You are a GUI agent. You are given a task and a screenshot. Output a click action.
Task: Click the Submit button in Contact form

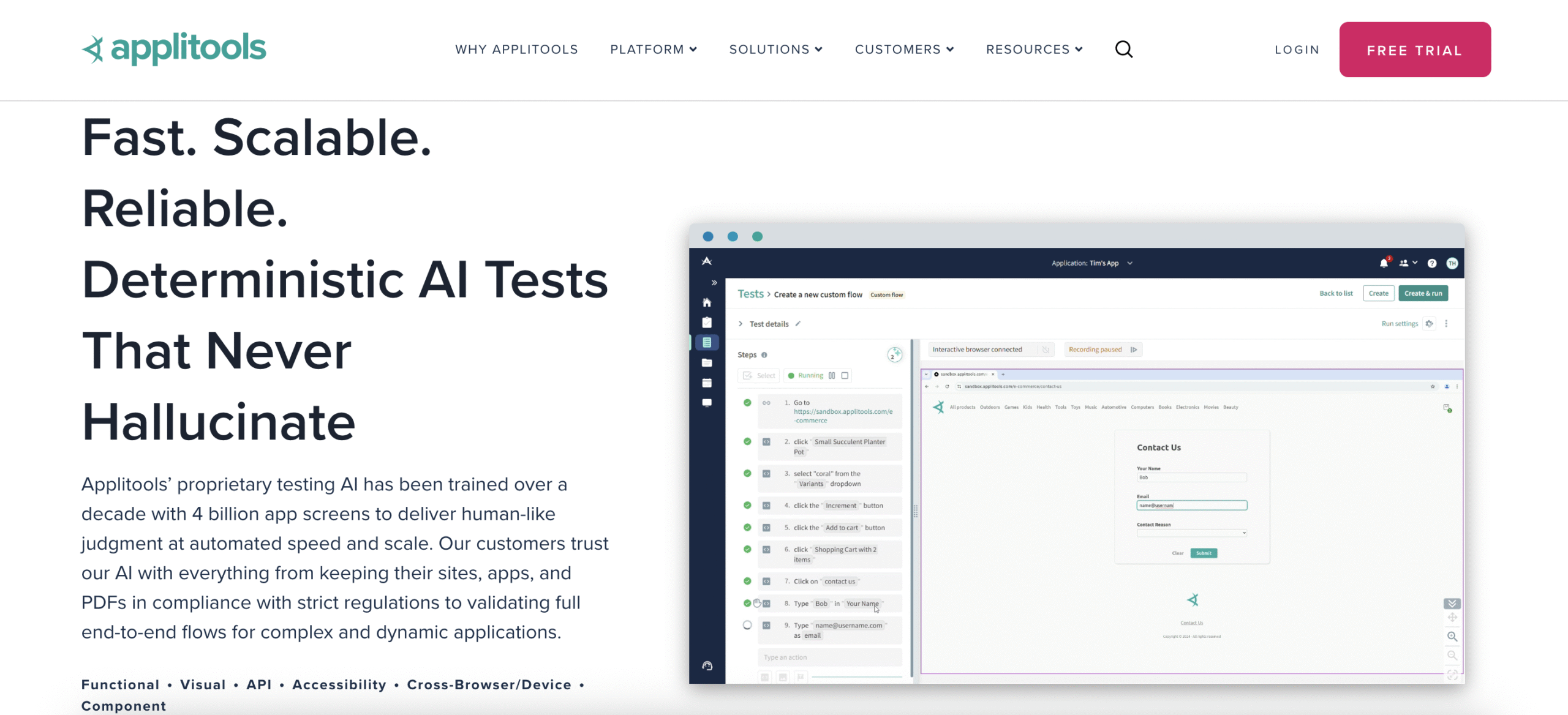pyautogui.click(x=1204, y=553)
